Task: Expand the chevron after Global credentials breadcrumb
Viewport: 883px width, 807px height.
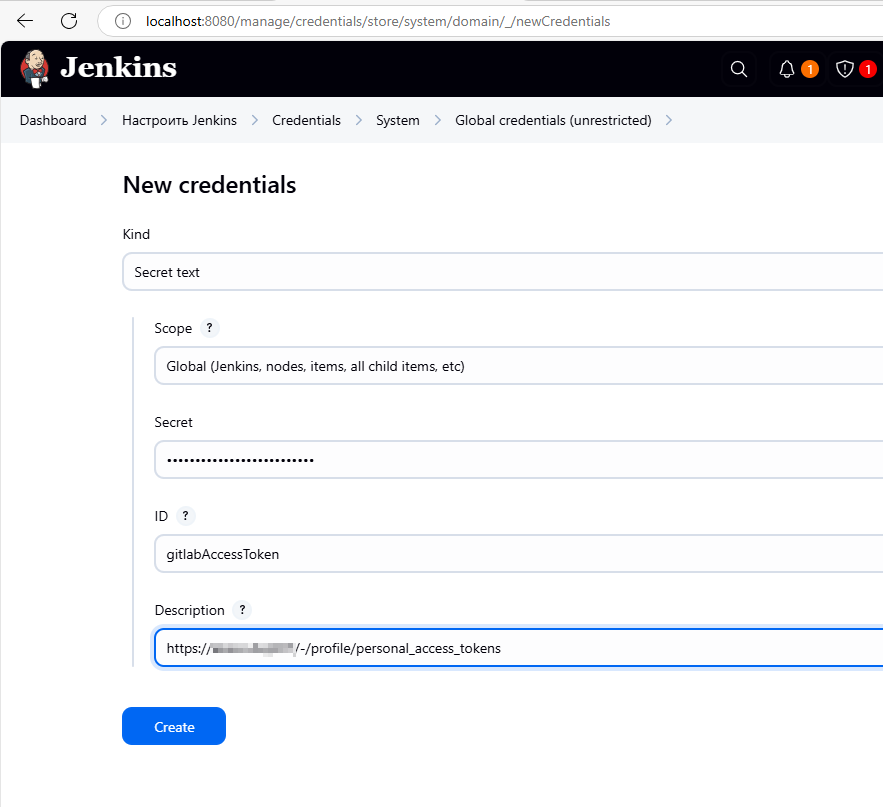Action: pos(668,120)
